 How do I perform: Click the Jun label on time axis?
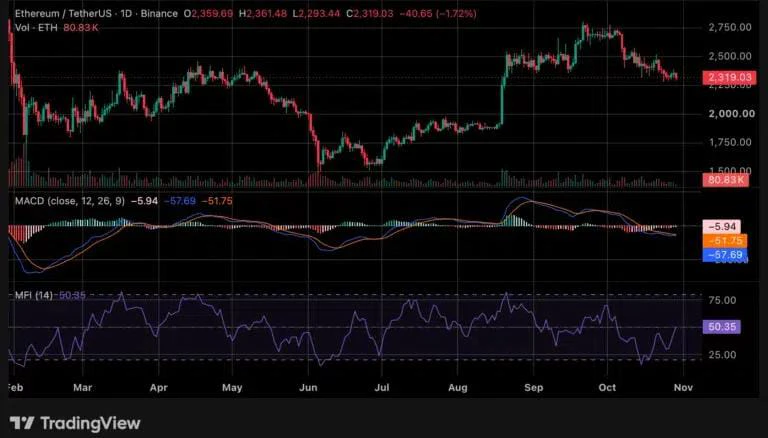[308, 388]
